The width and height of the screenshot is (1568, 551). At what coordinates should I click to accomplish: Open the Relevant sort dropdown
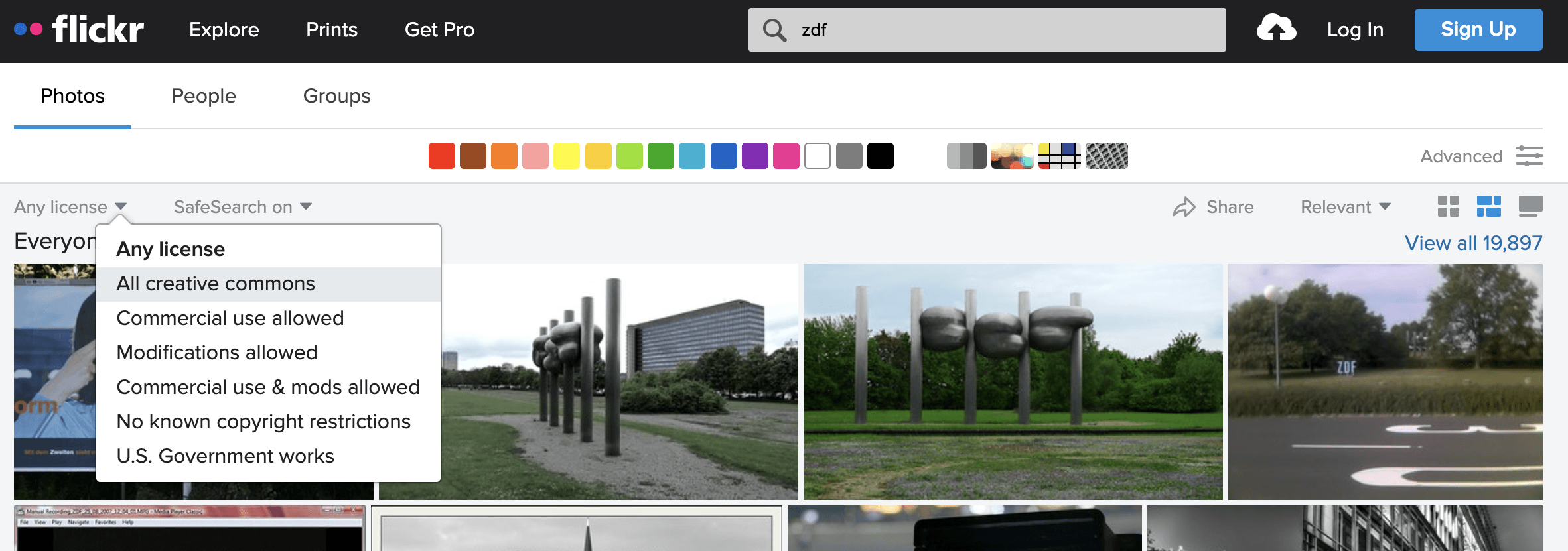point(1345,207)
